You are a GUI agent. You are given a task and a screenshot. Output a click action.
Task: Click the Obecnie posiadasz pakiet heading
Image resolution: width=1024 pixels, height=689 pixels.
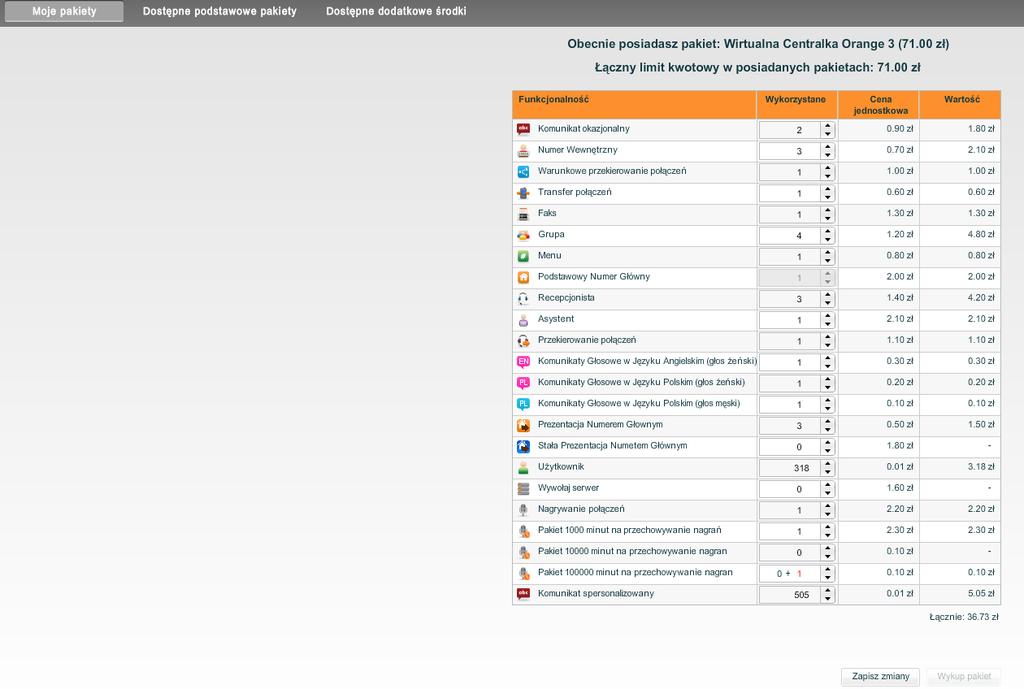[x=758, y=44]
